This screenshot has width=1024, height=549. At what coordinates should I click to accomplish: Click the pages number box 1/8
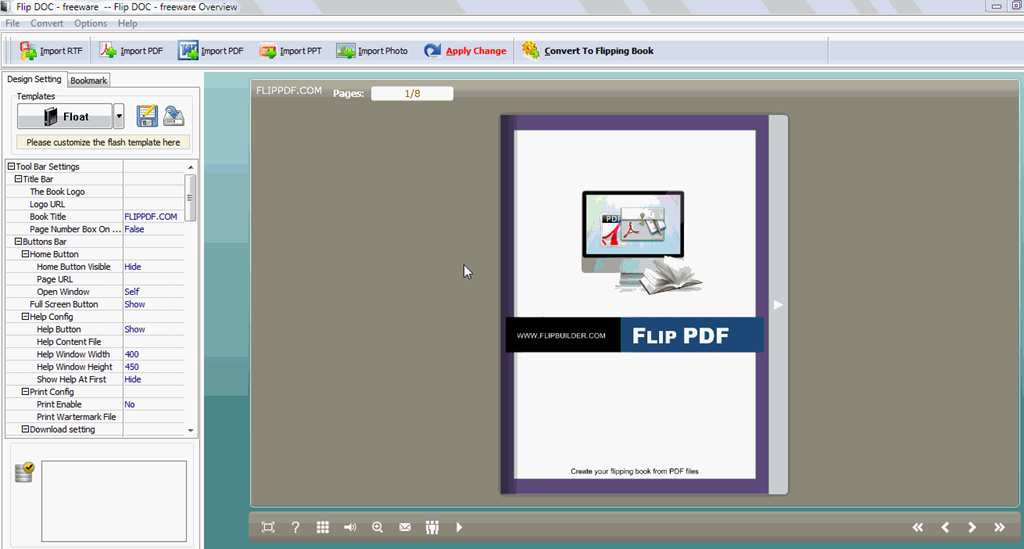pos(412,93)
